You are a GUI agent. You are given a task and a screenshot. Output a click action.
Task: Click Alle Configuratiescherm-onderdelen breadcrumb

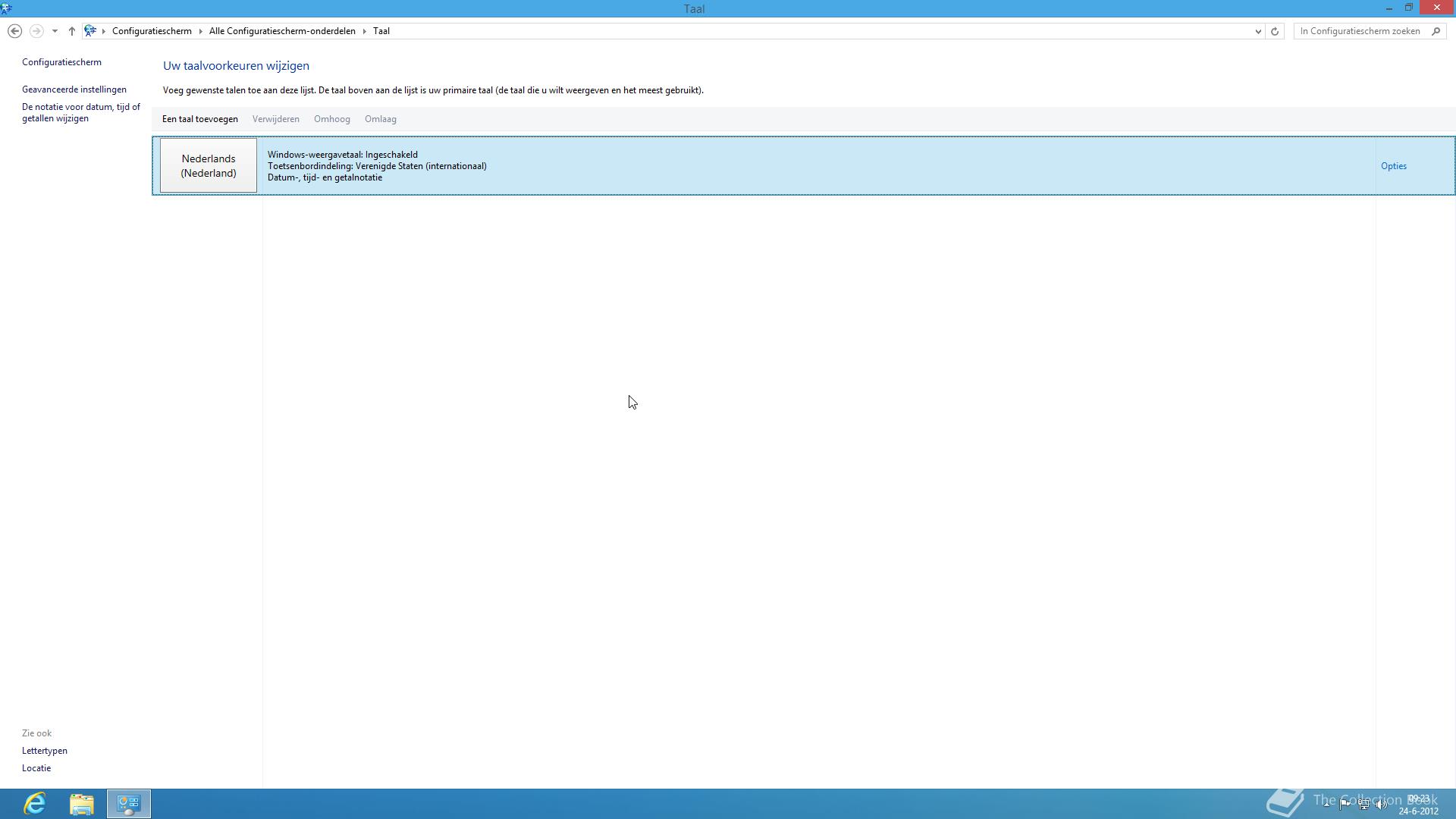[282, 31]
